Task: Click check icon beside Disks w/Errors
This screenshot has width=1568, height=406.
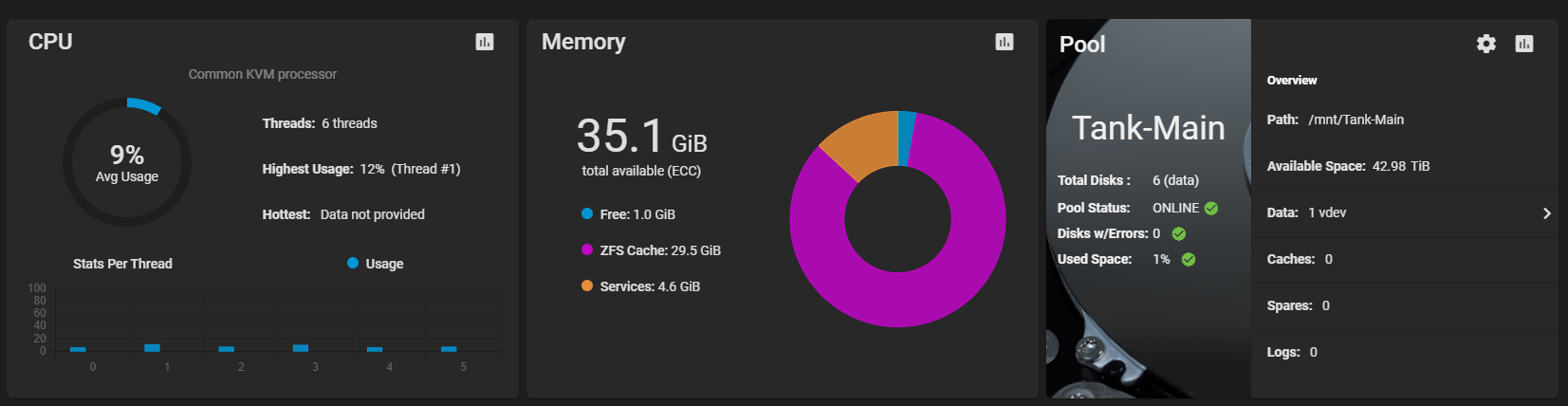Action: tap(1179, 233)
